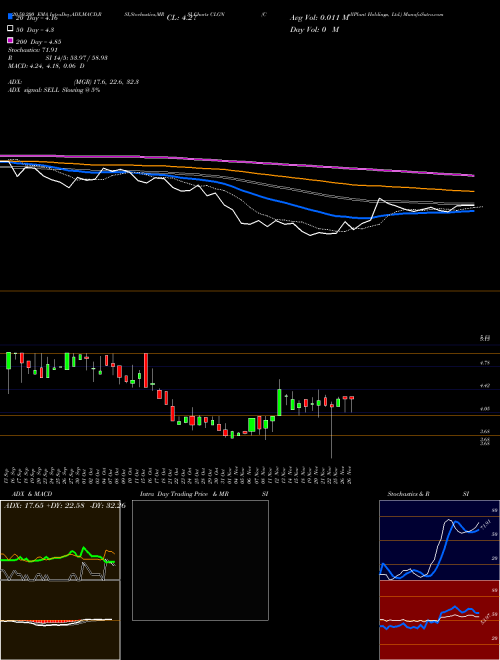Open the blue Stochastics chart panel
The height and width of the screenshot is (660, 500).
[x=439, y=540]
